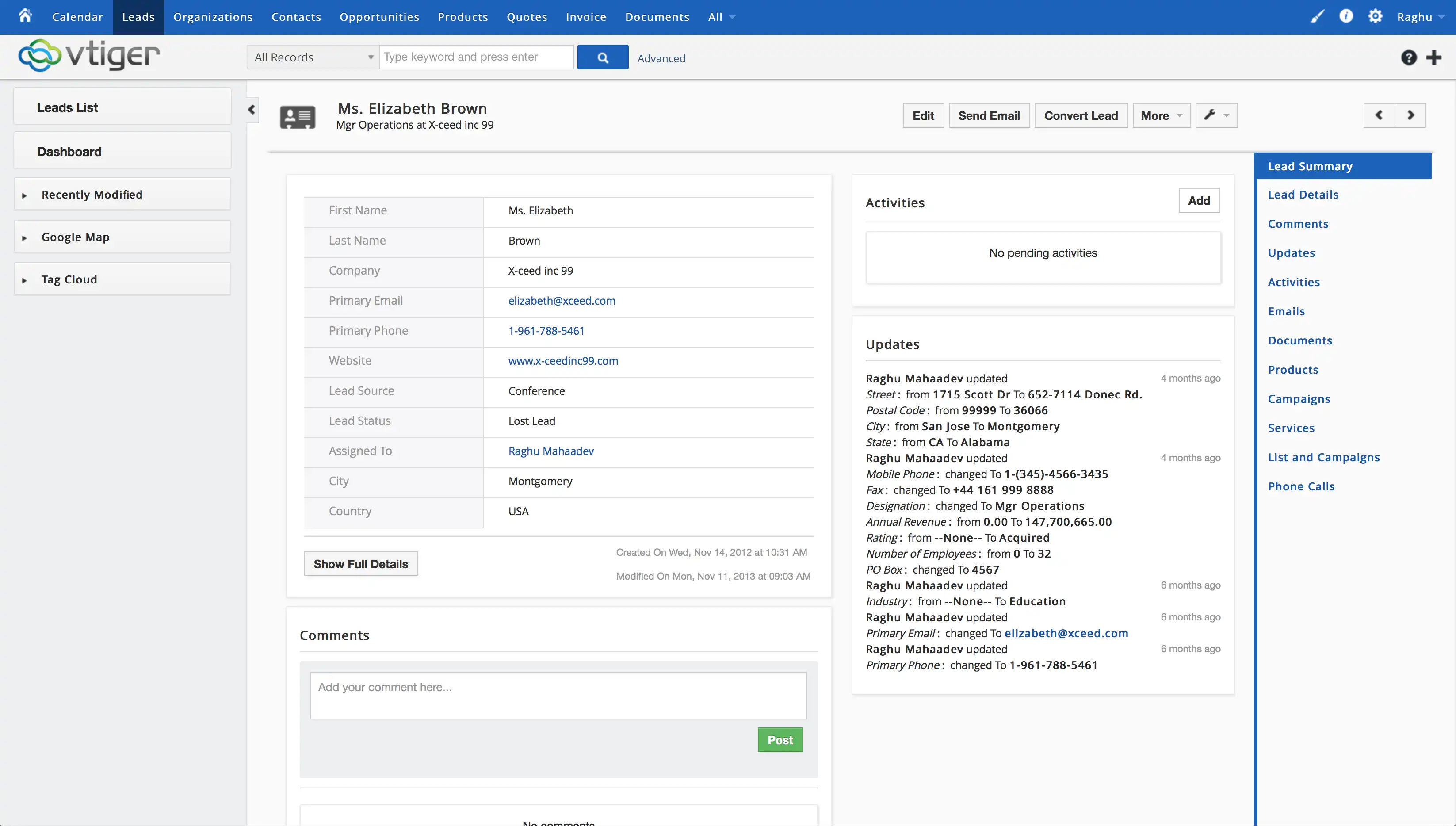Navigate to previous lead record
The image size is (1456, 826).
point(1378,115)
